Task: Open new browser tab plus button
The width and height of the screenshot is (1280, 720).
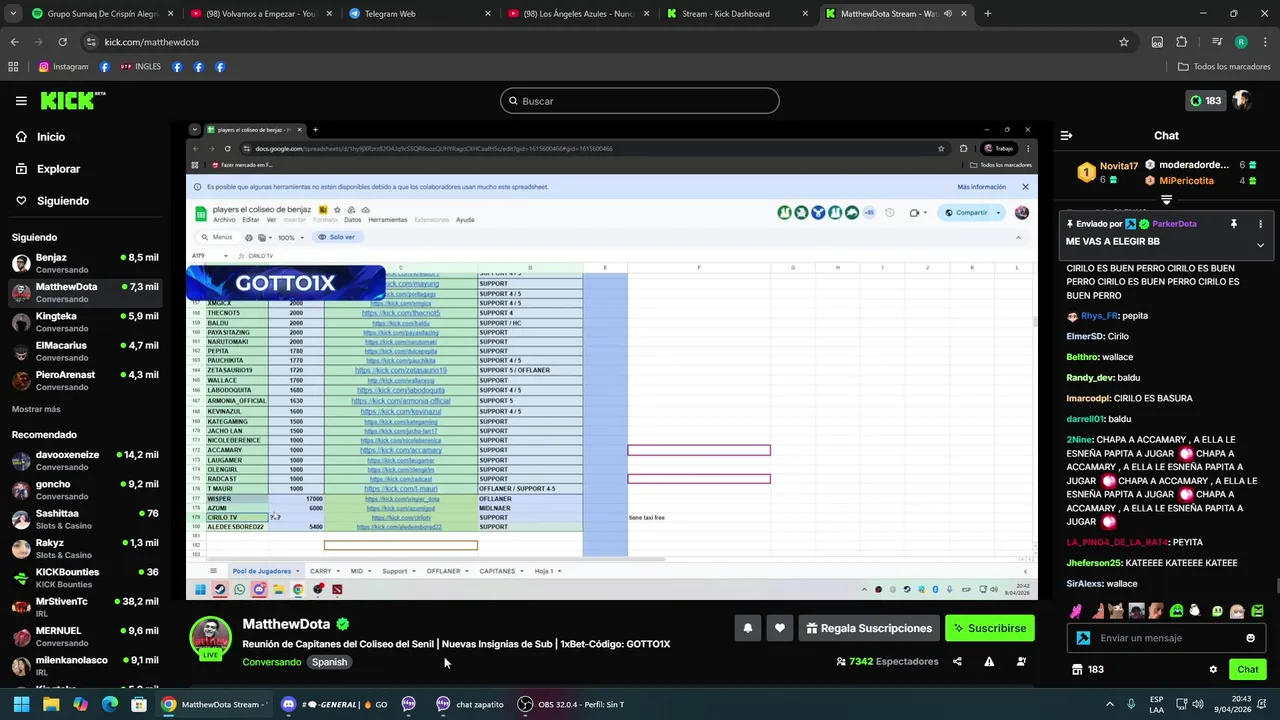Action: click(987, 14)
